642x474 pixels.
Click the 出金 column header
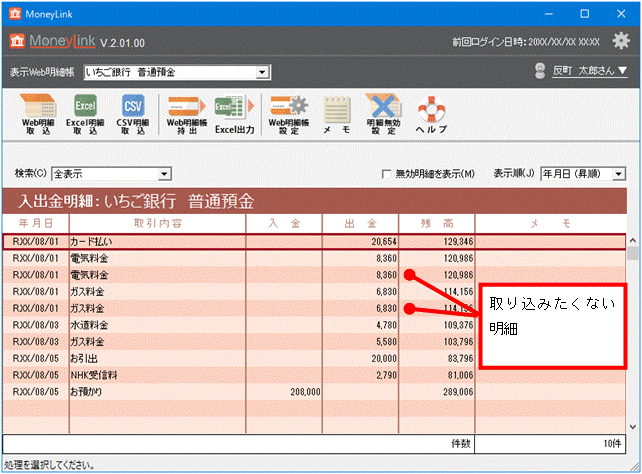tap(360, 223)
